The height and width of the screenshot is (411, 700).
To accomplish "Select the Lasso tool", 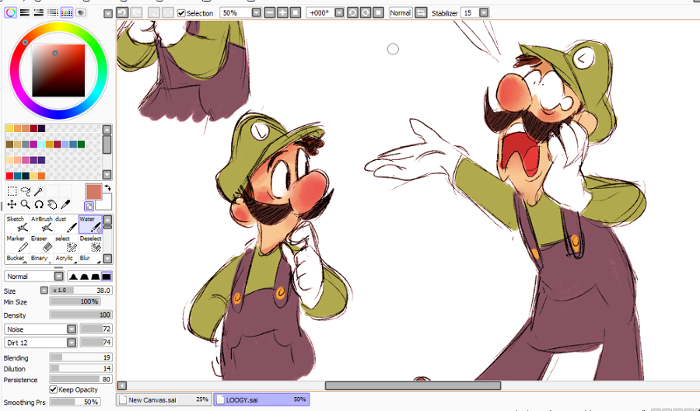I will tap(25, 192).
